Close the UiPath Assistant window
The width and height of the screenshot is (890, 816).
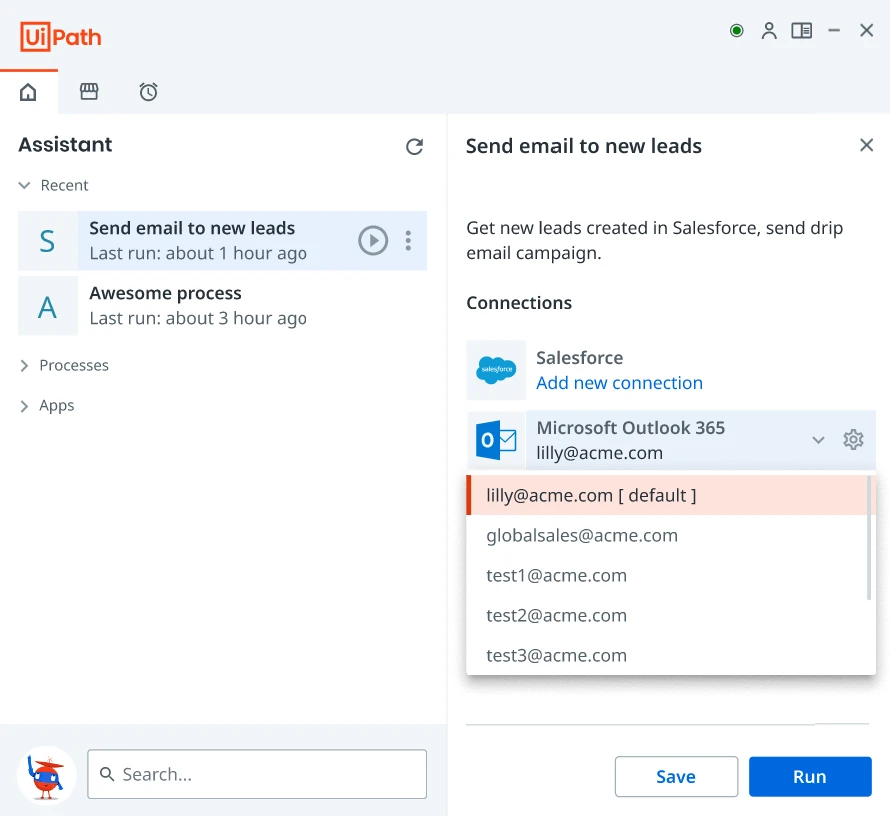click(x=866, y=31)
